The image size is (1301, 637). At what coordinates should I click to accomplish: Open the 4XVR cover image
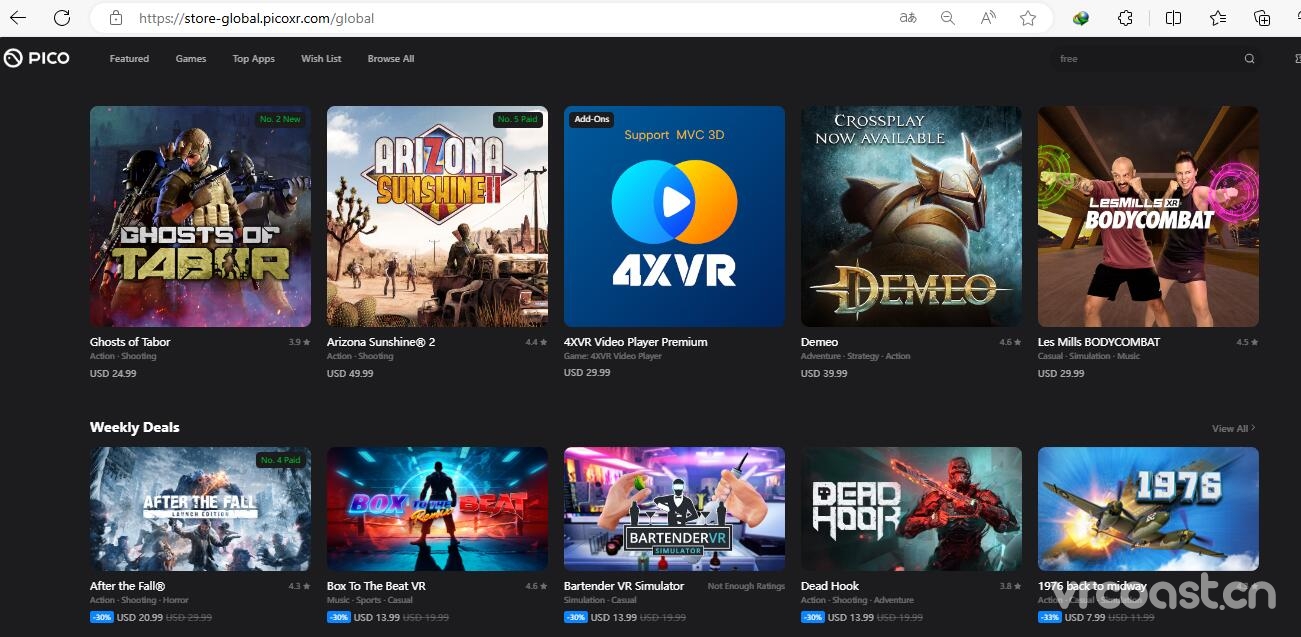(674, 216)
